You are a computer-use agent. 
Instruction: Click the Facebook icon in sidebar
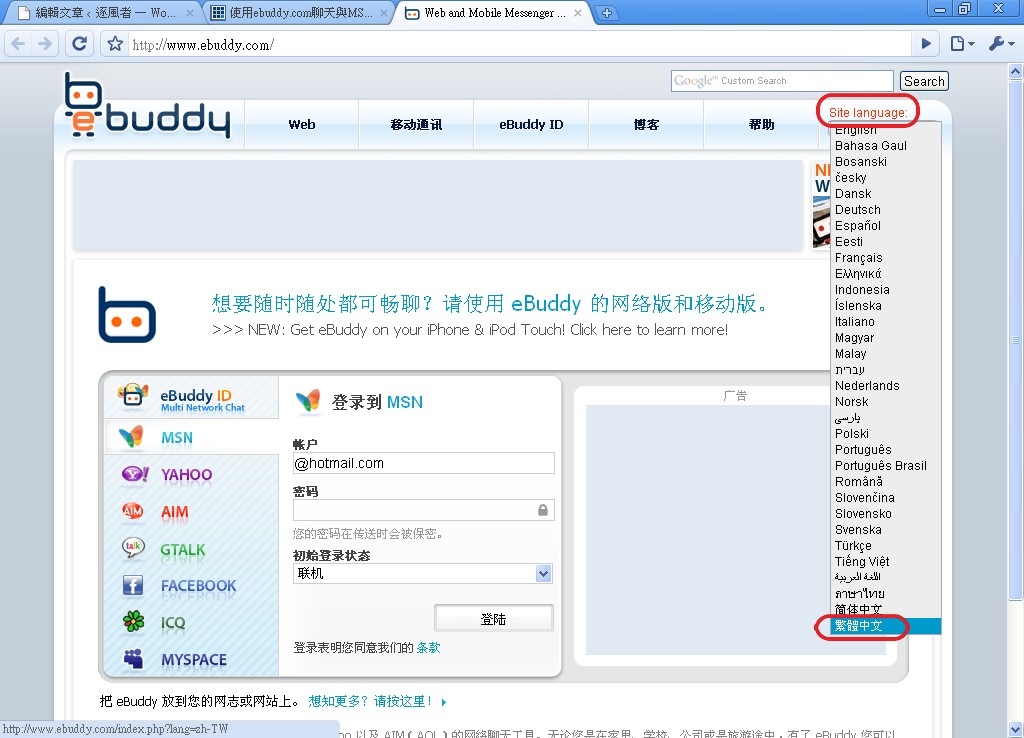click(133, 585)
